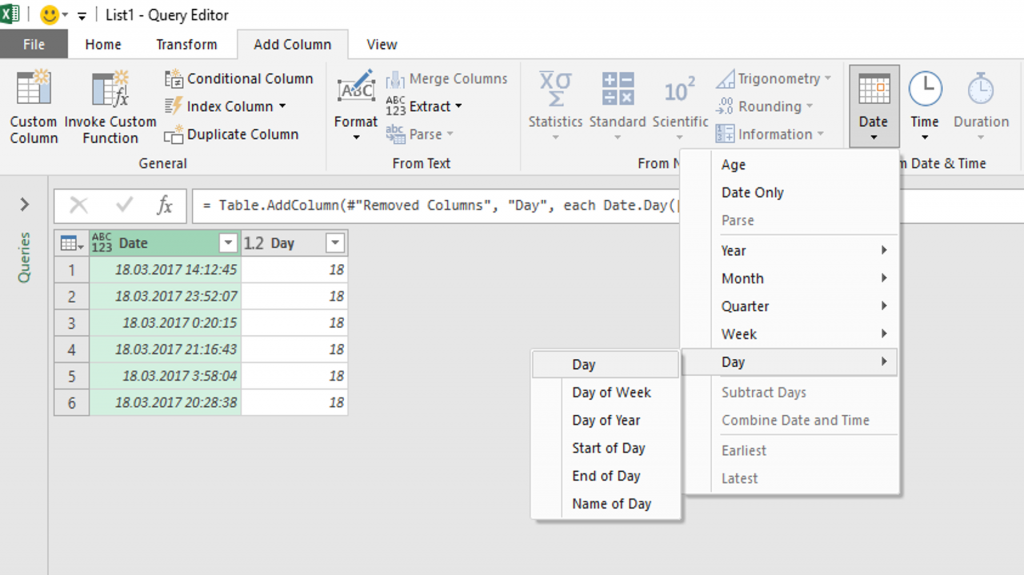This screenshot has height=575, width=1024.
Task: Open the Time ribbon menu
Action: point(925,106)
